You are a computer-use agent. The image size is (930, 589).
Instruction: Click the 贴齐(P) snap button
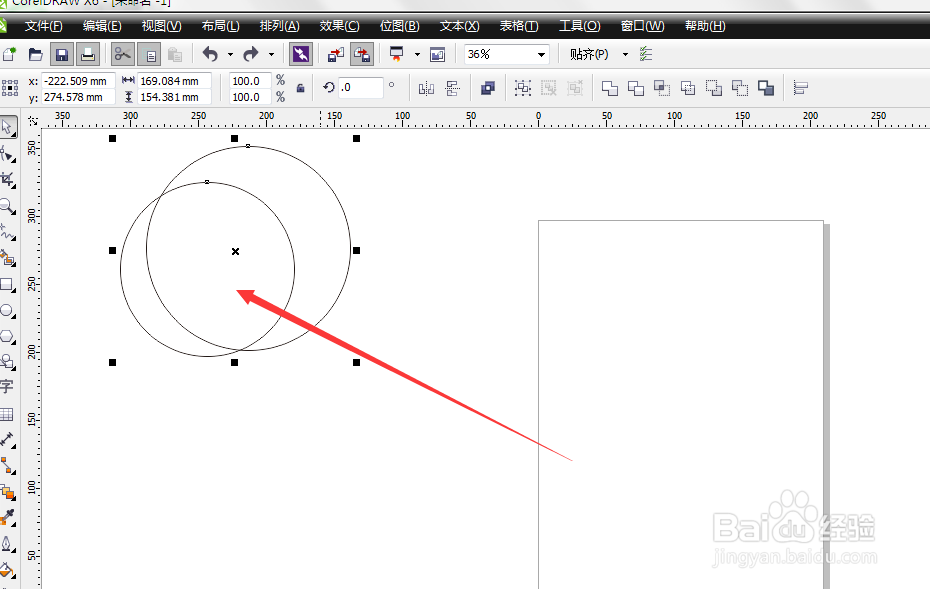click(589, 55)
